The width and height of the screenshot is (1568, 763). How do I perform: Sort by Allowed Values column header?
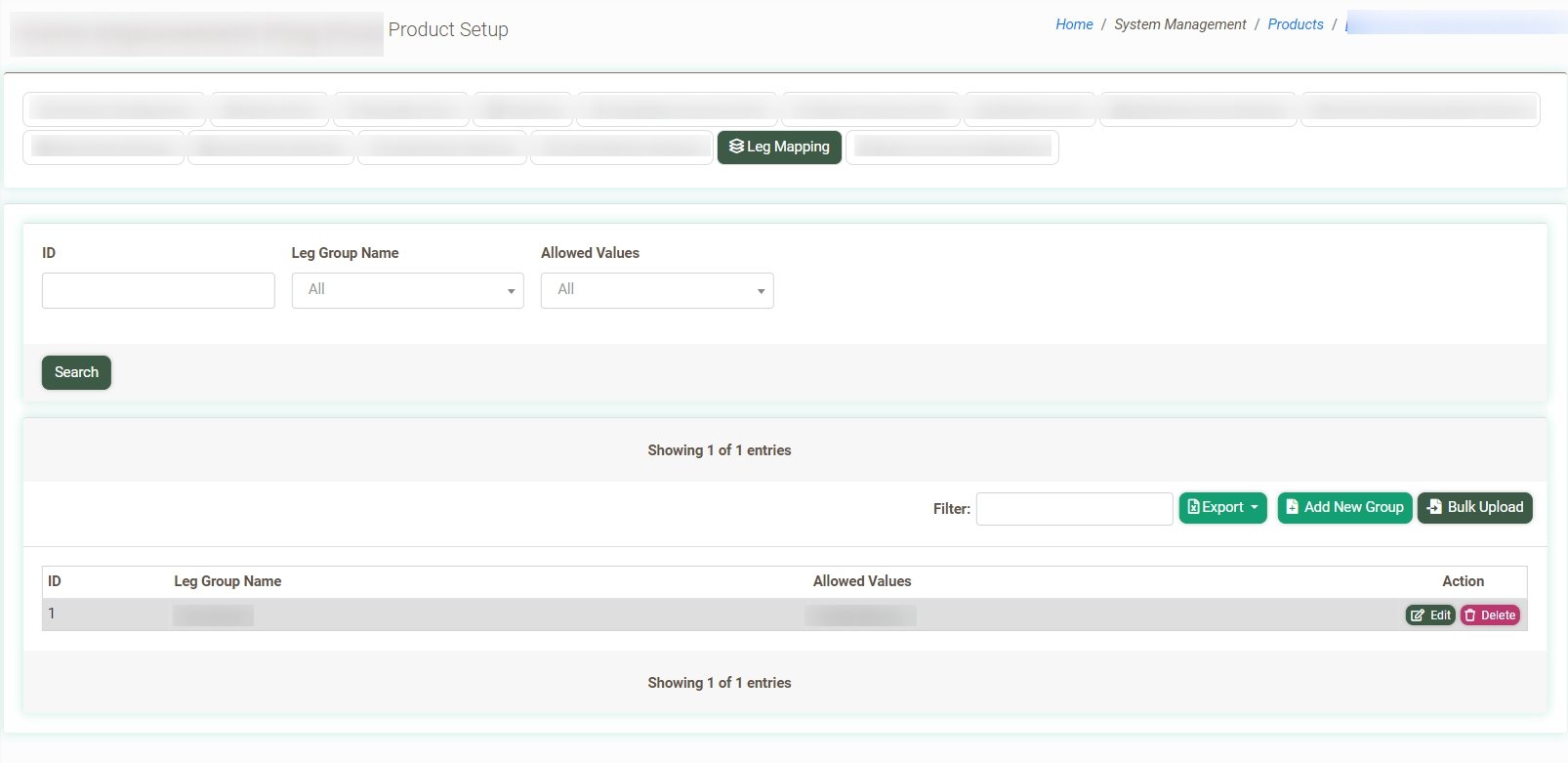[x=861, y=581]
